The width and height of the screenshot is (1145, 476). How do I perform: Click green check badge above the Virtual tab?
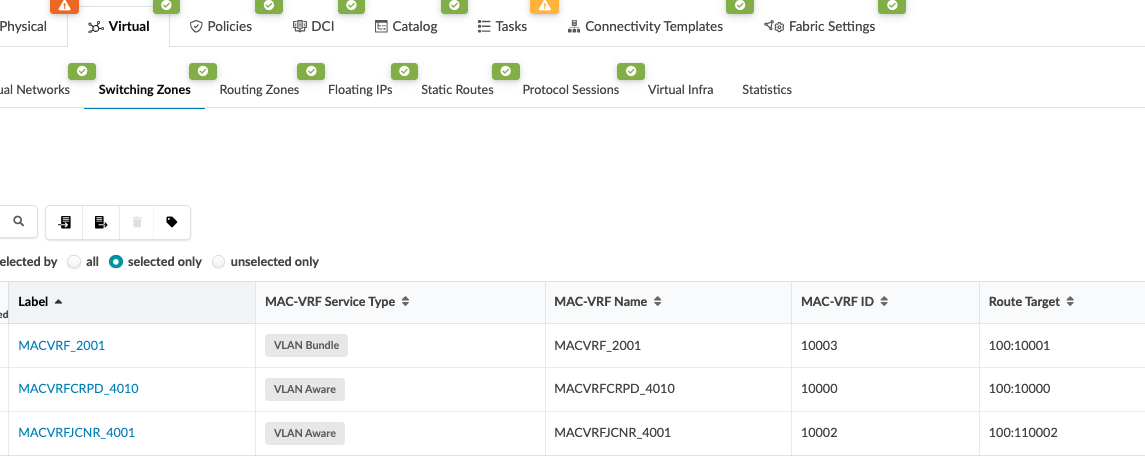[166, 6]
